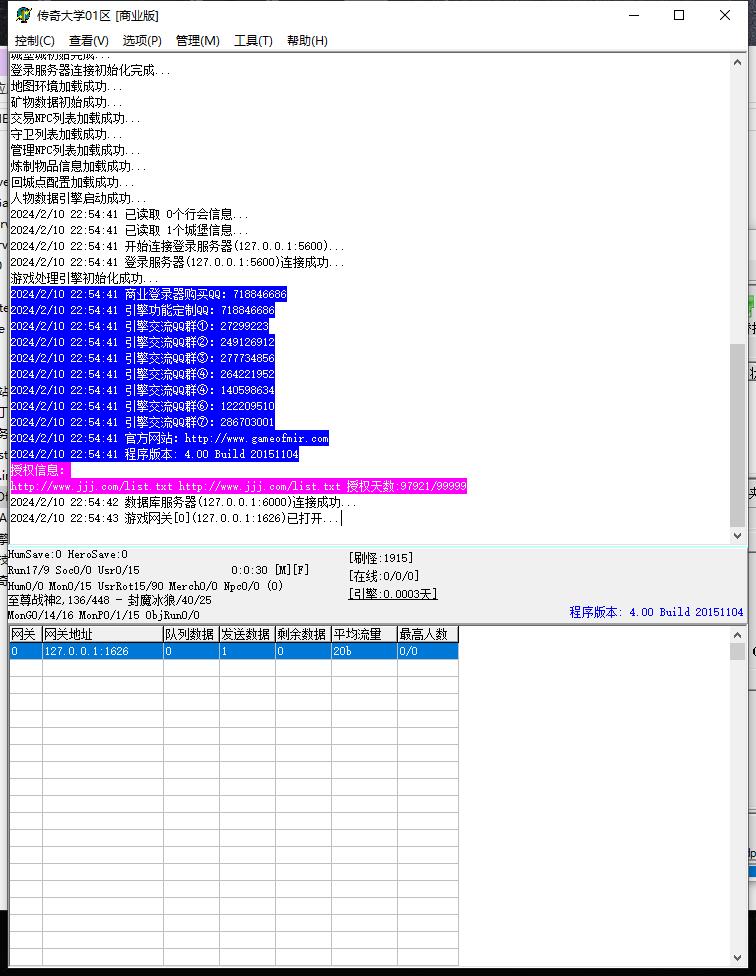
Task: Click log pane scroll down arrow
Action: click(737, 535)
